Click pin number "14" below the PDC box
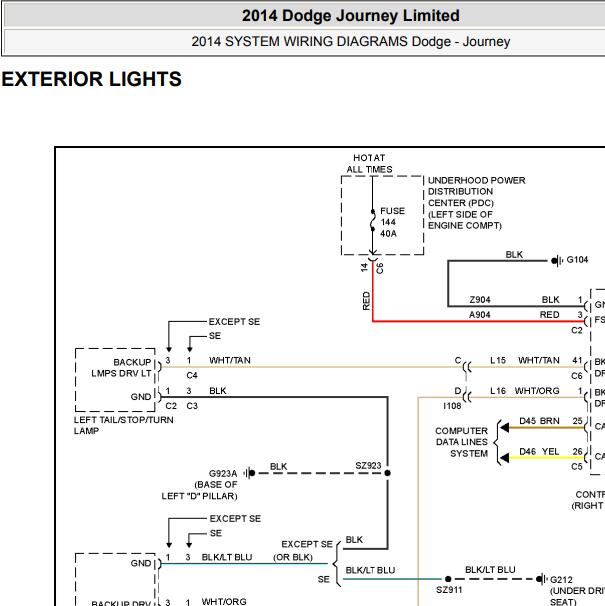The image size is (605, 606). pyautogui.click(x=364, y=267)
